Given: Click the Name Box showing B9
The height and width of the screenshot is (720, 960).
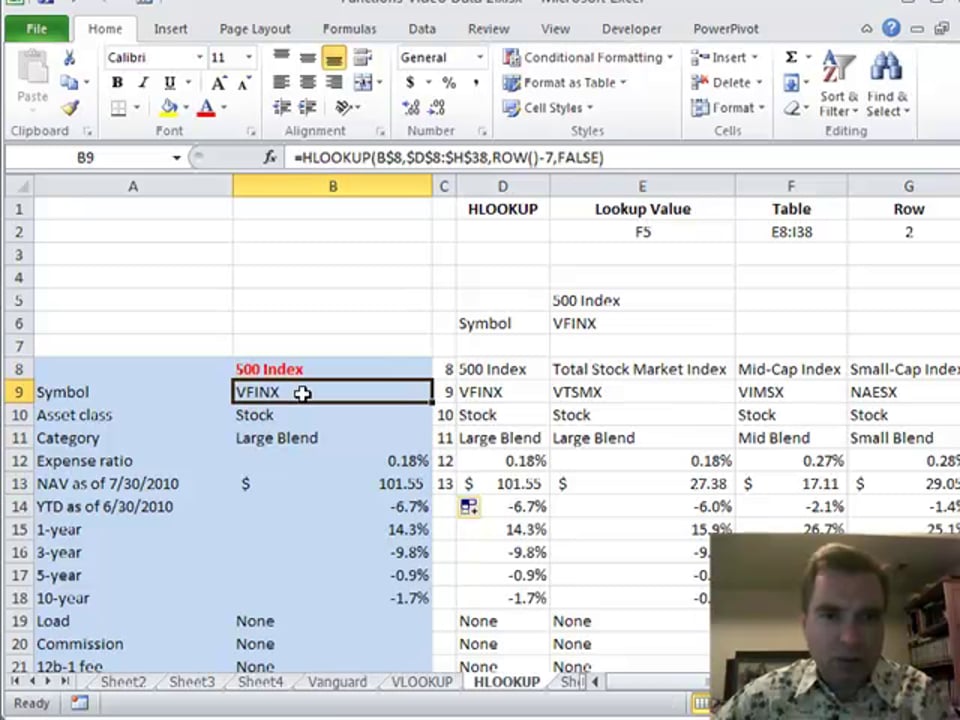Looking at the screenshot, I should (x=86, y=158).
